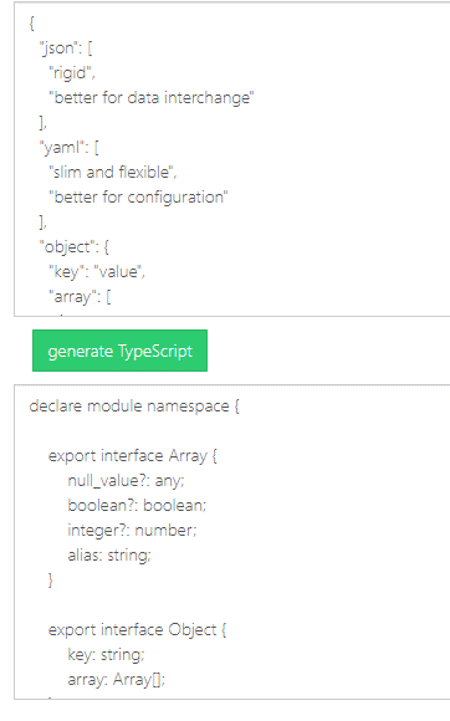Screen dimensions: 450x721
Task: Click the export interface Object line
Action: pos(137,630)
